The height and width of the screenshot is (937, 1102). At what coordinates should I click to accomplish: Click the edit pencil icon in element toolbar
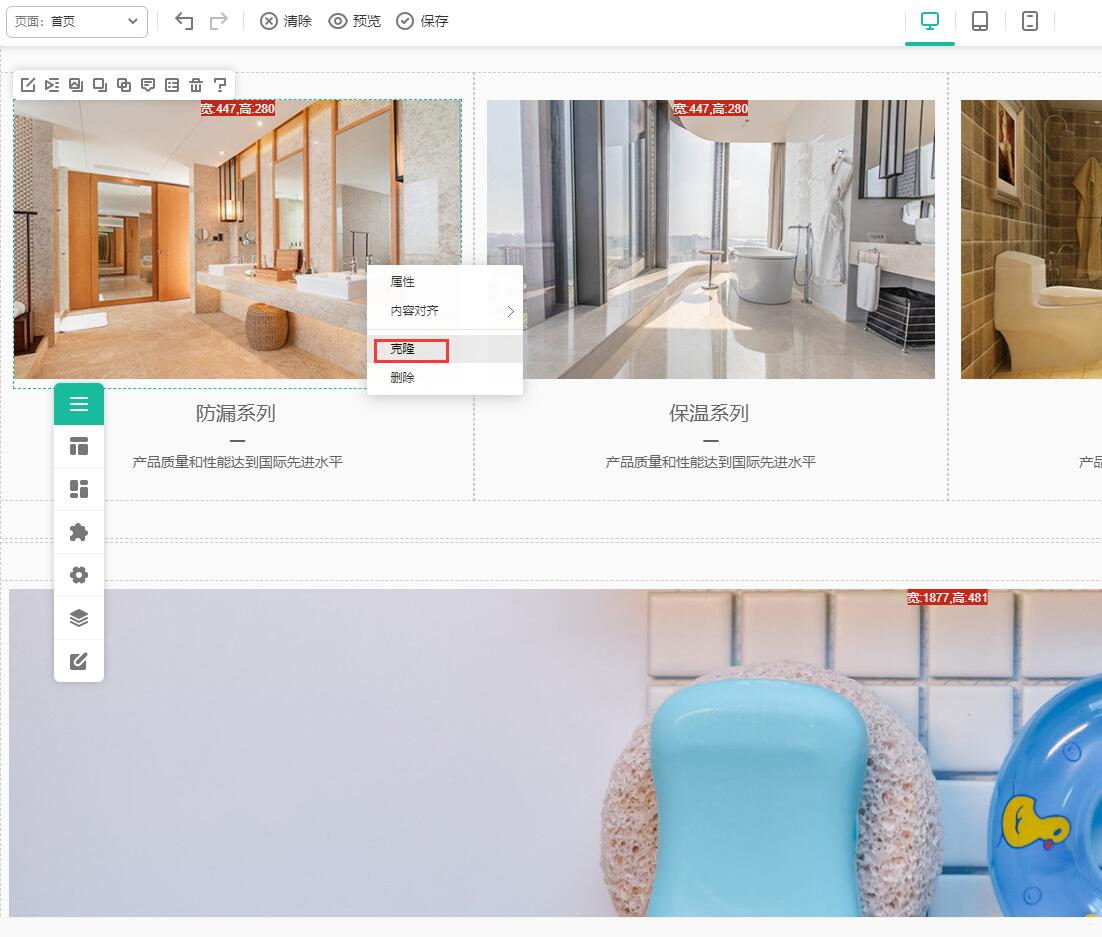[28, 85]
